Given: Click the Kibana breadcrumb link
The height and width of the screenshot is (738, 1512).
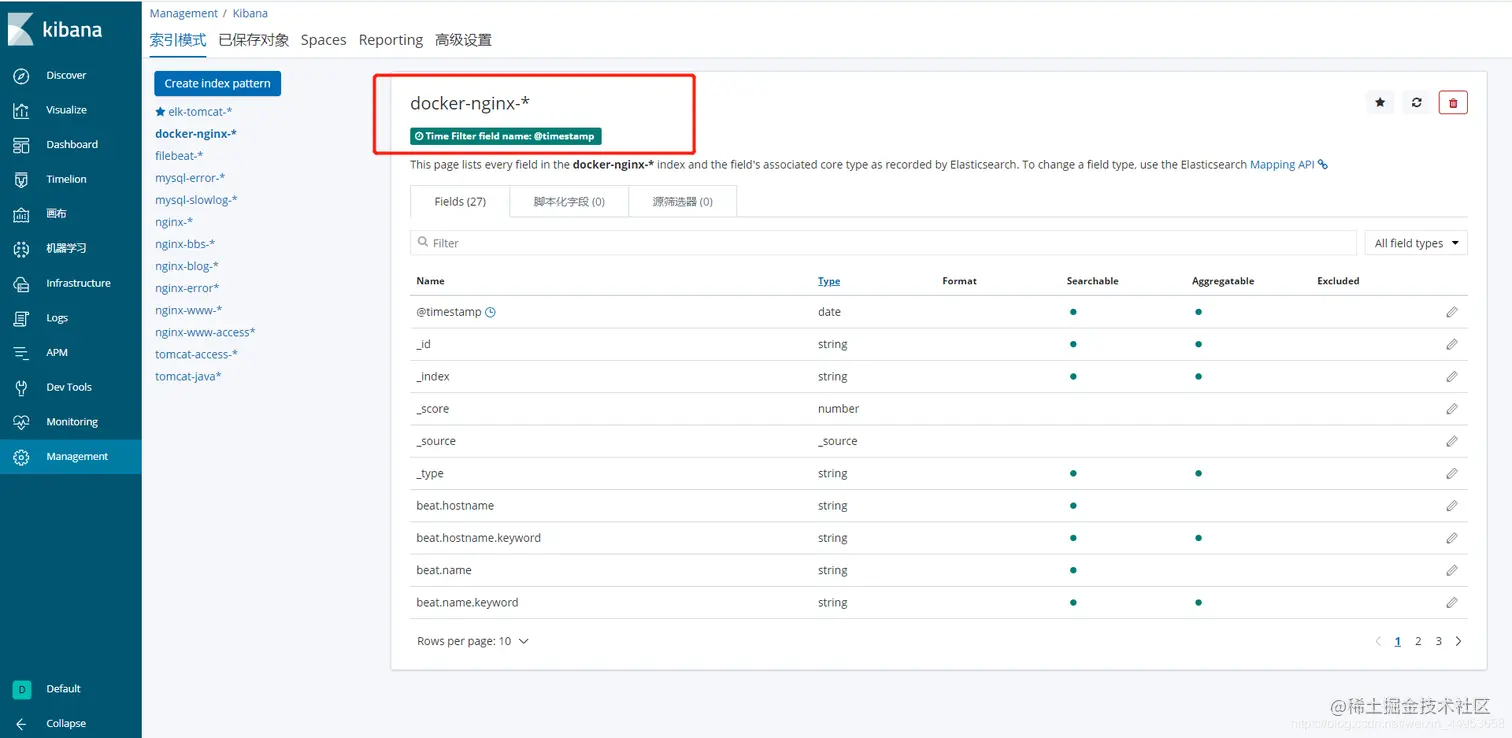Looking at the screenshot, I should coord(250,13).
